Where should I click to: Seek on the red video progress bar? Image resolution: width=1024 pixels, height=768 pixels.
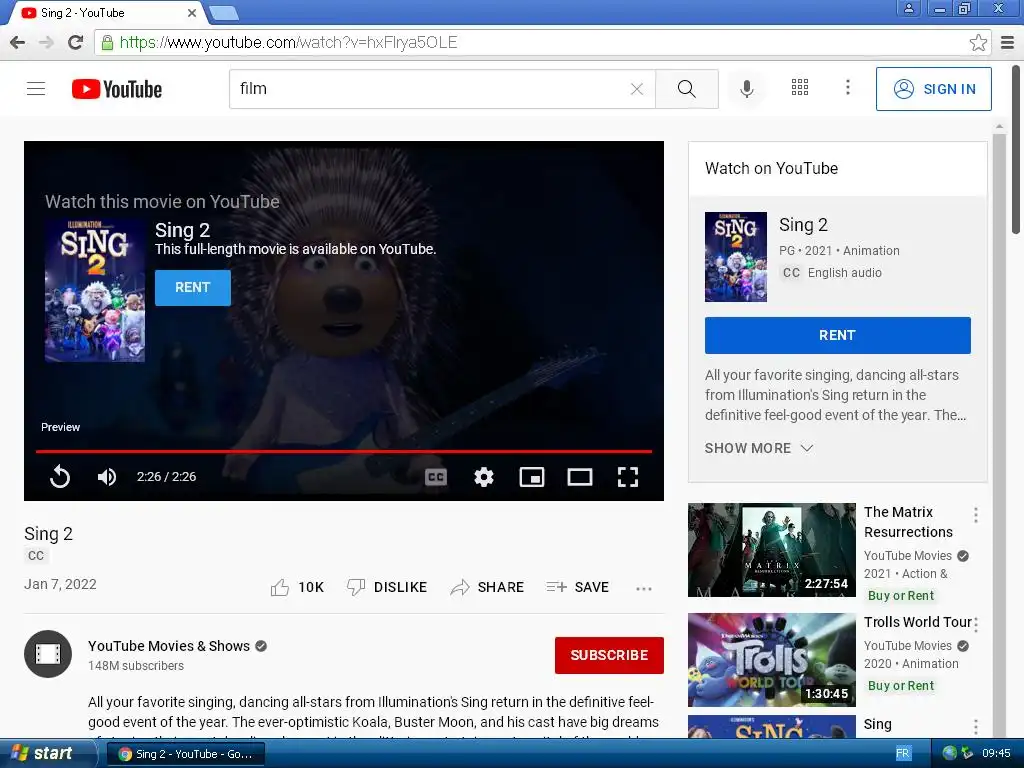[x=344, y=451]
